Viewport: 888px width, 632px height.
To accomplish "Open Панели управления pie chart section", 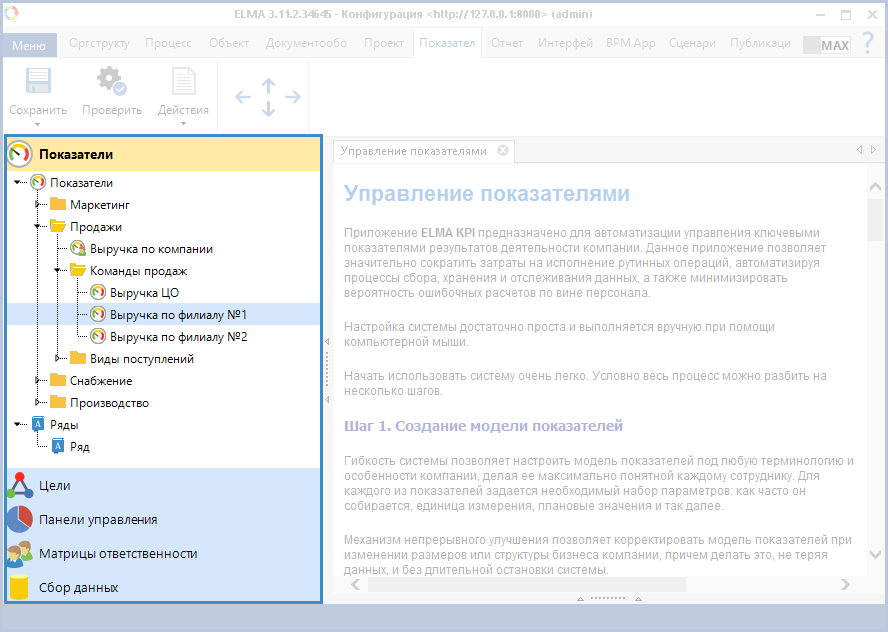I will [97, 520].
